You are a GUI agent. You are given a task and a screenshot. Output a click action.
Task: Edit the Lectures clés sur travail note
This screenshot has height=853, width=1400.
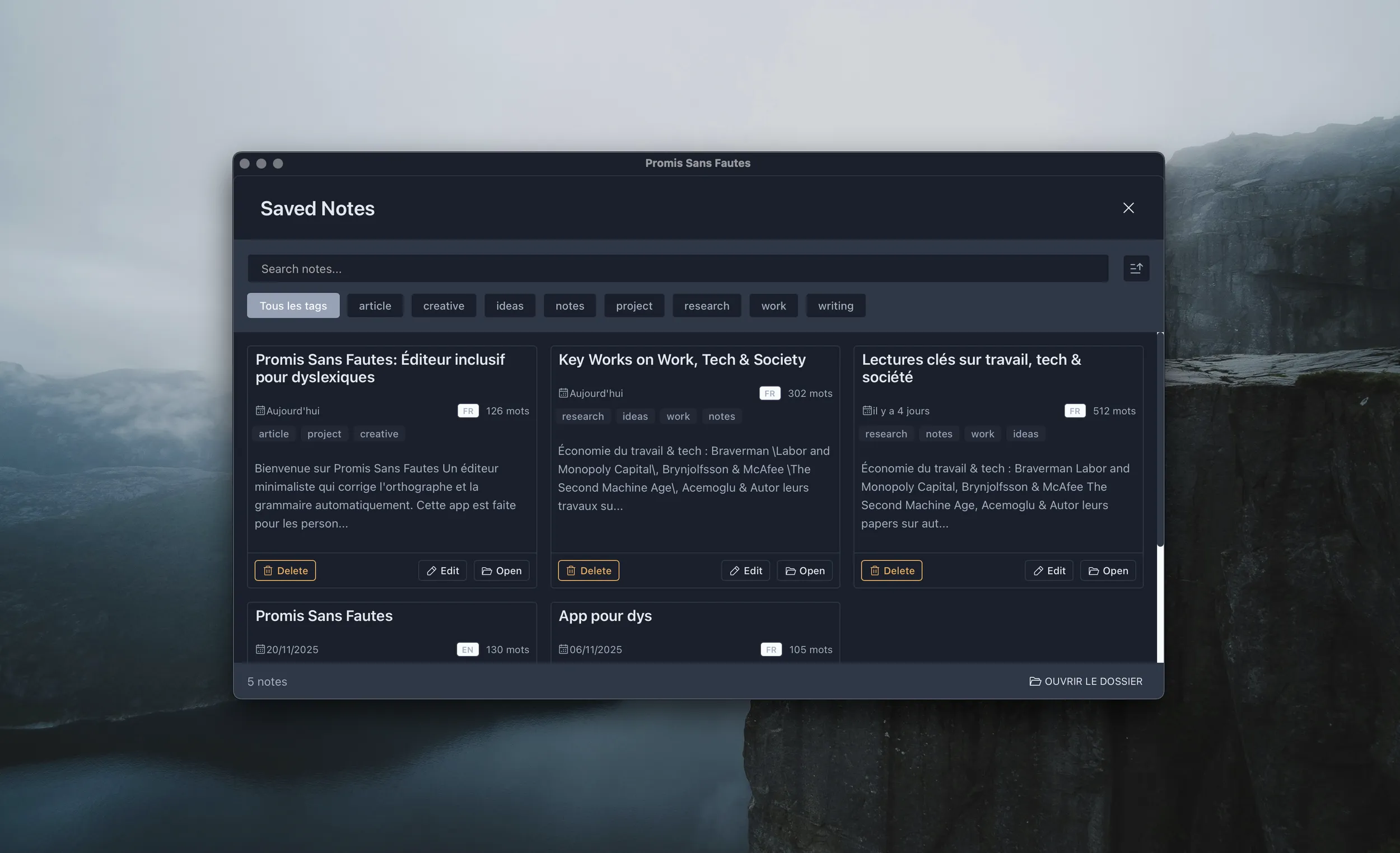click(1048, 570)
